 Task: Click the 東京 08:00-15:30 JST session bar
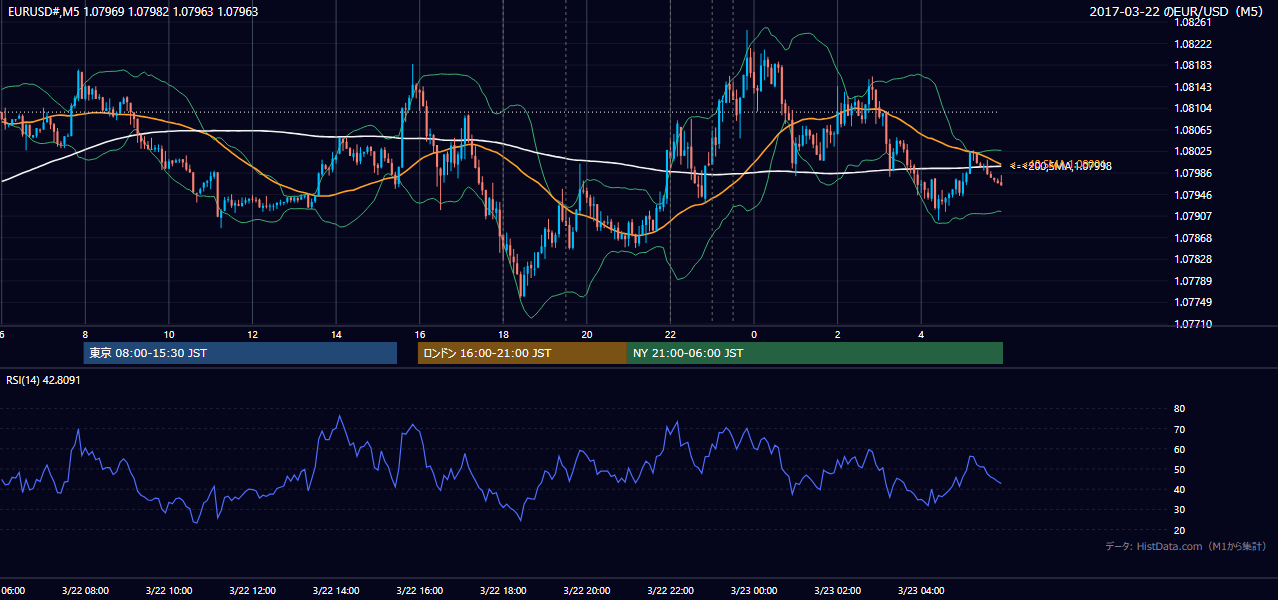(240, 353)
